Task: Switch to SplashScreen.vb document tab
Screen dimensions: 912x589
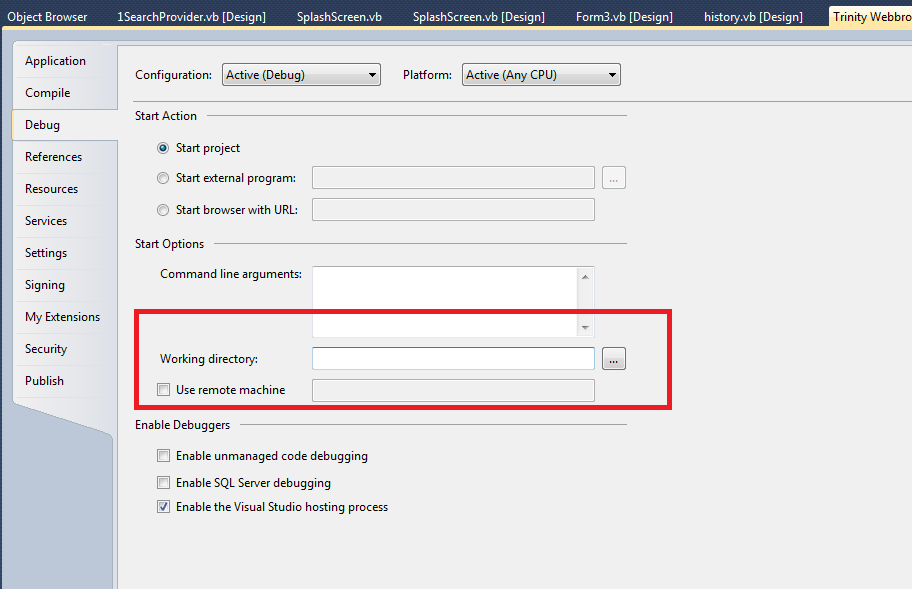Action: click(x=339, y=17)
